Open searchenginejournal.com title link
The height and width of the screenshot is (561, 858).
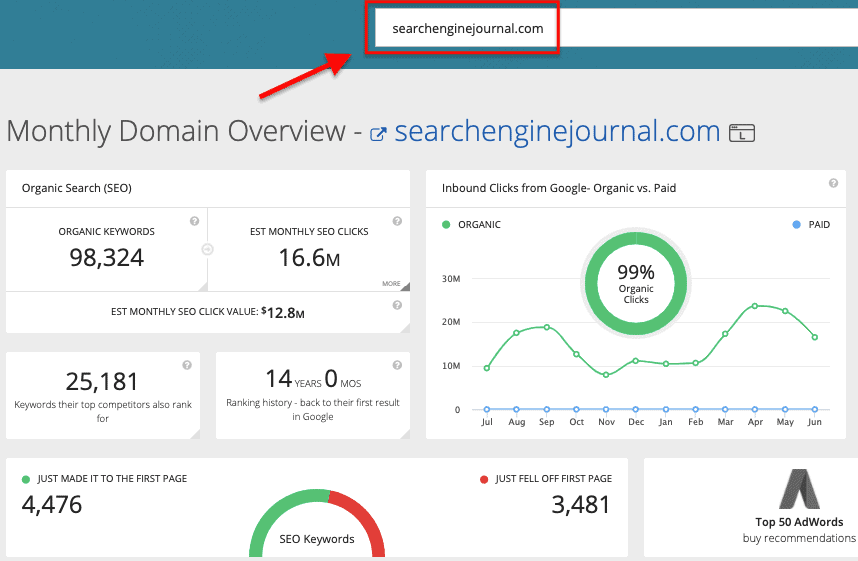[557, 131]
